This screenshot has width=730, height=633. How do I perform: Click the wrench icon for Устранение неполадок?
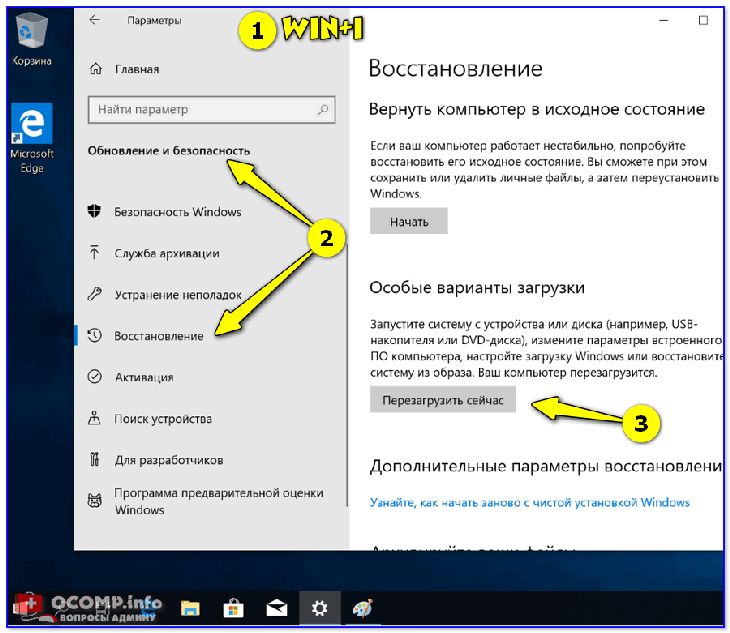(x=95, y=294)
